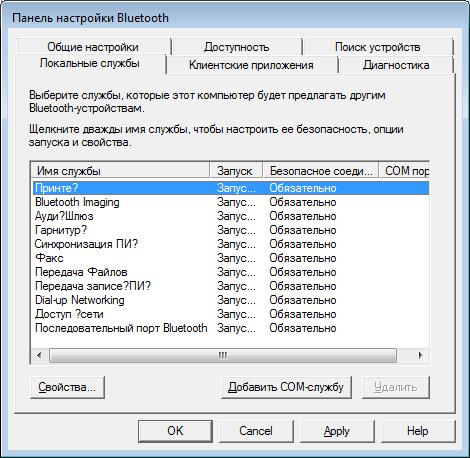Select the Dial-up Networking service
Viewport: 470px width, 458px height.
point(231,300)
